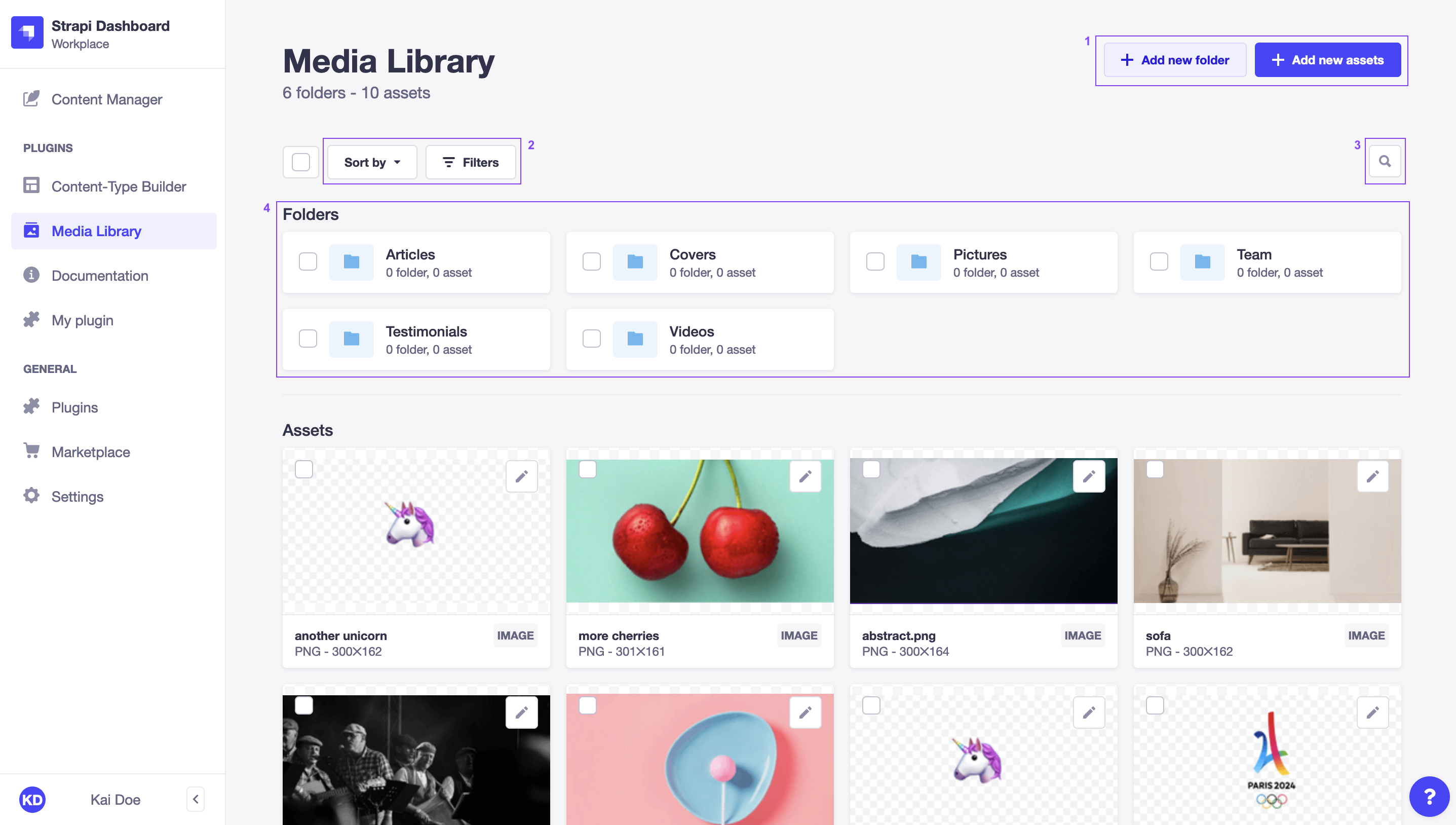Click the My Plugin menu item
Image resolution: width=1456 pixels, height=825 pixels.
point(82,319)
